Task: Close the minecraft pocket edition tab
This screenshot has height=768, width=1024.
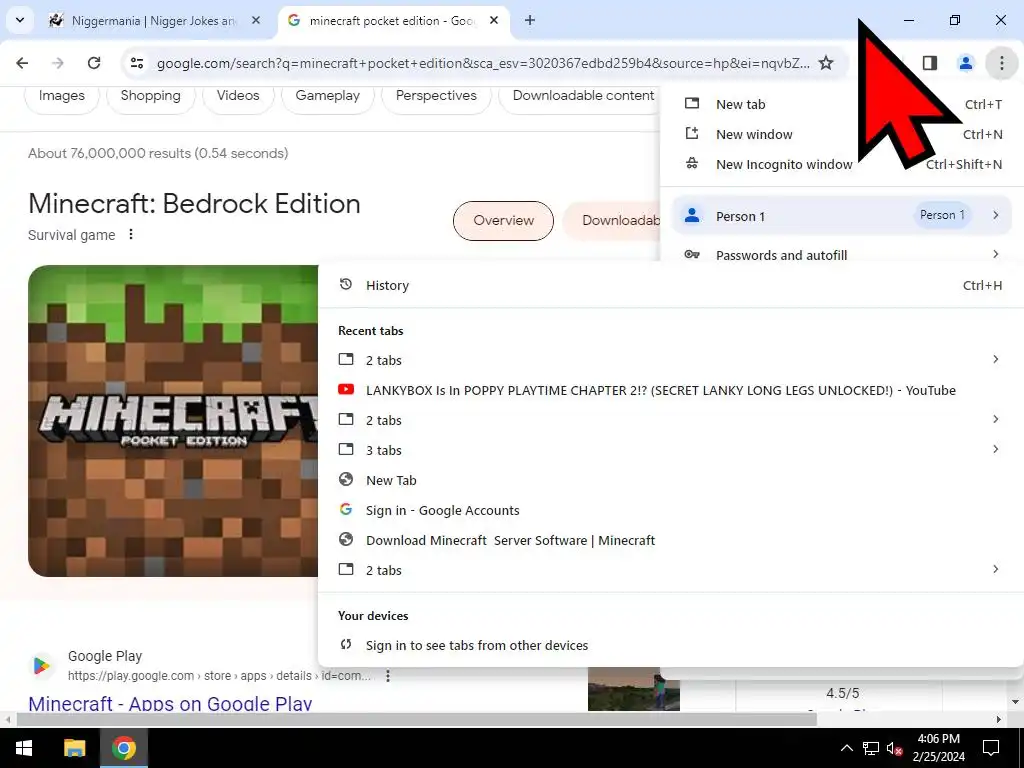Action: pos(494,20)
